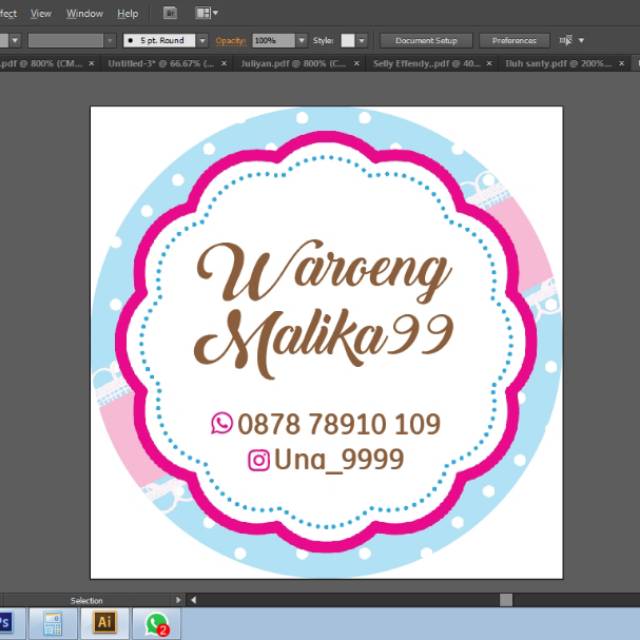Show status bar options beside Selection
This screenshot has height=640, width=640.
pyautogui.click(x=178, y=600)
